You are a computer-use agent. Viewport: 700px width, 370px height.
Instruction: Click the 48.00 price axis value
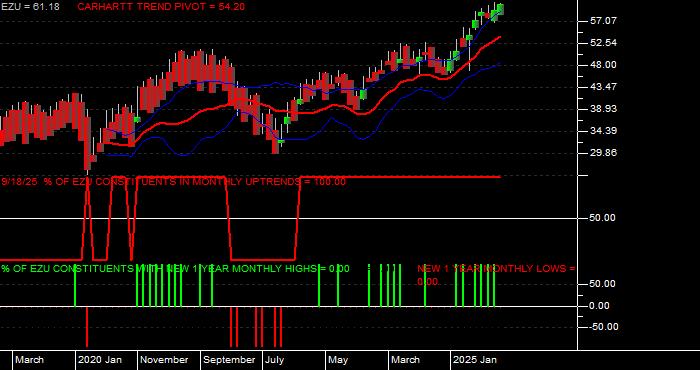click(604, 65)
